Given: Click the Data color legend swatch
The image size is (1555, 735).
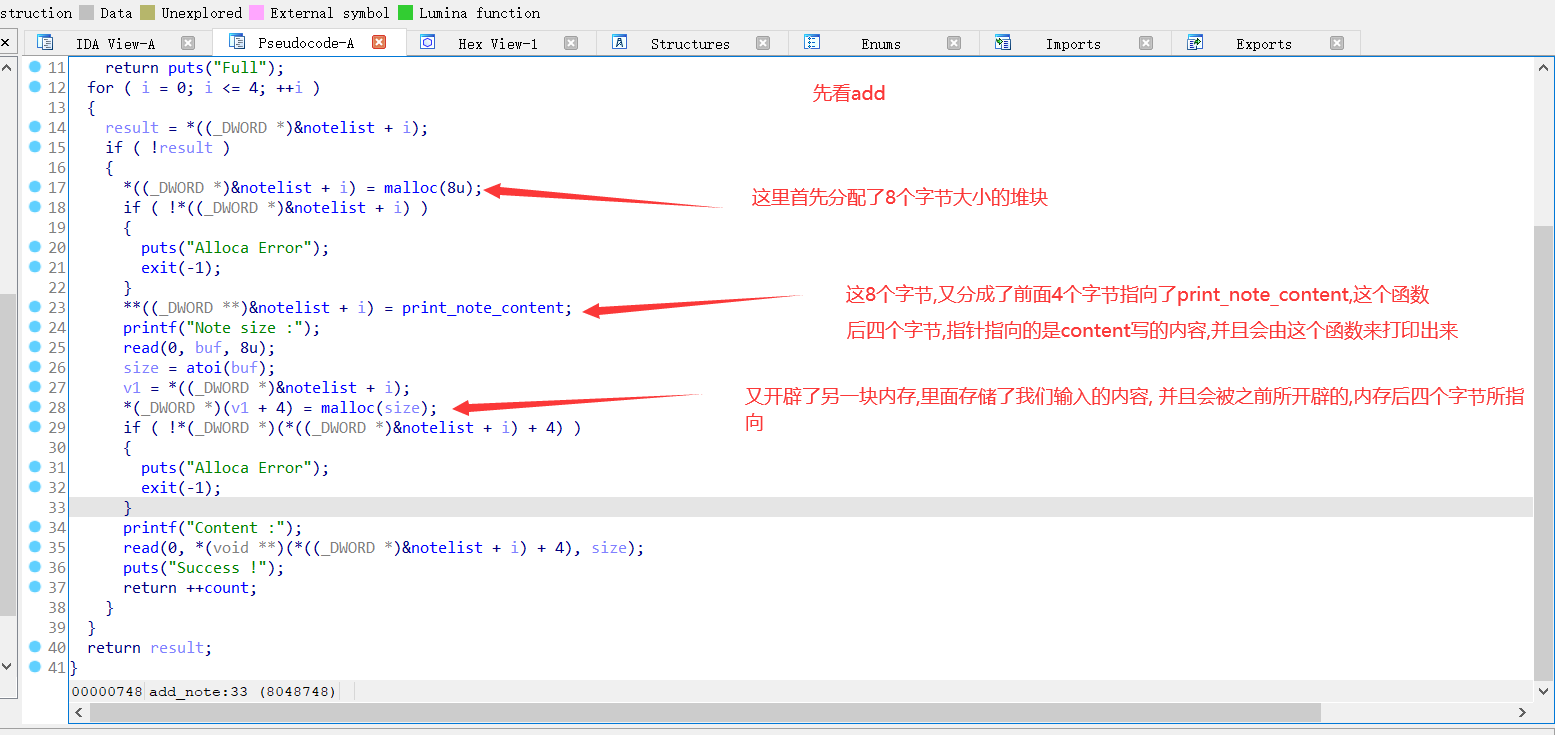Looking at the screenshot, I should pyautogui.click(x=86, y=13).
